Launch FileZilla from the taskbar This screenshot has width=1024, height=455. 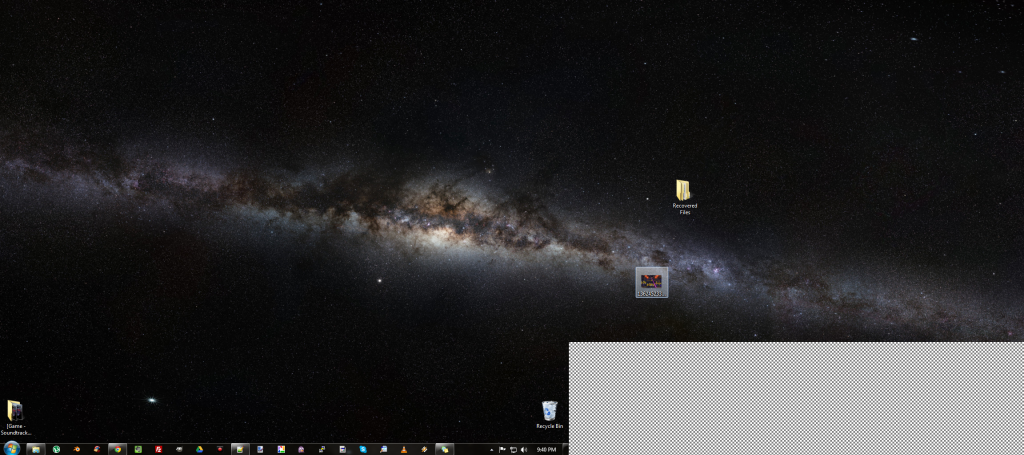click(159, 449)
